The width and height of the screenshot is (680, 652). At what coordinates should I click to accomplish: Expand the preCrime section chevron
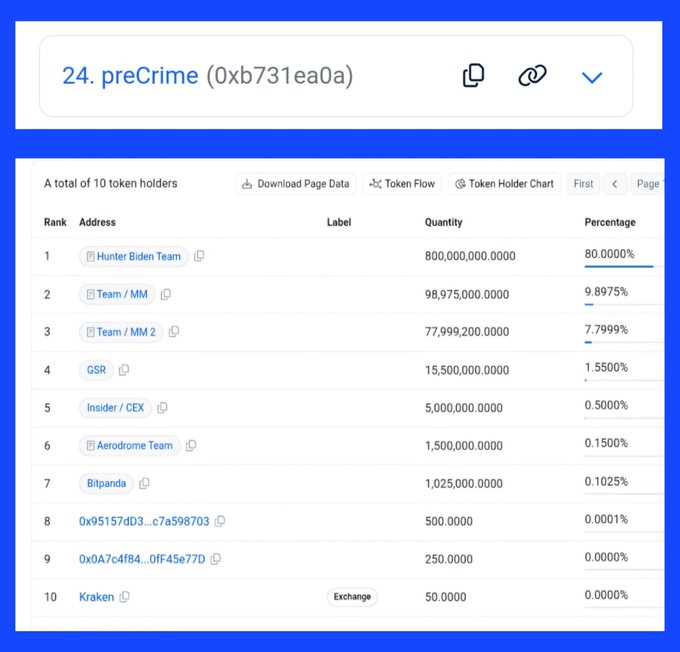click(592, 77)
